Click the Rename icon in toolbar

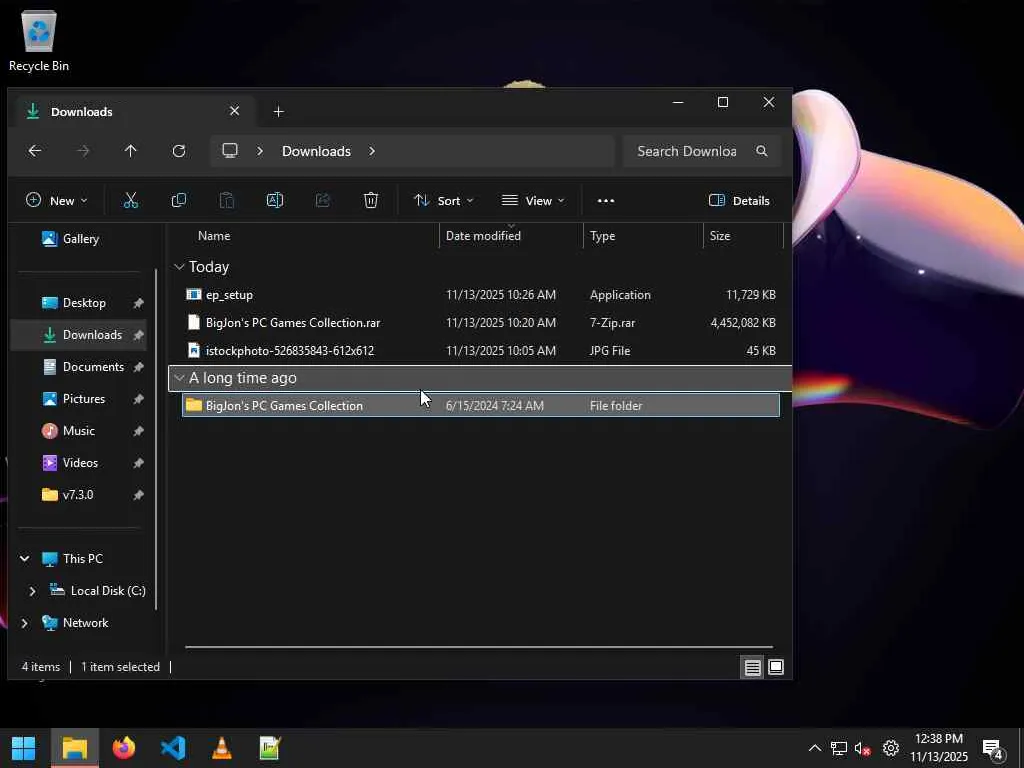coord(274,200)
